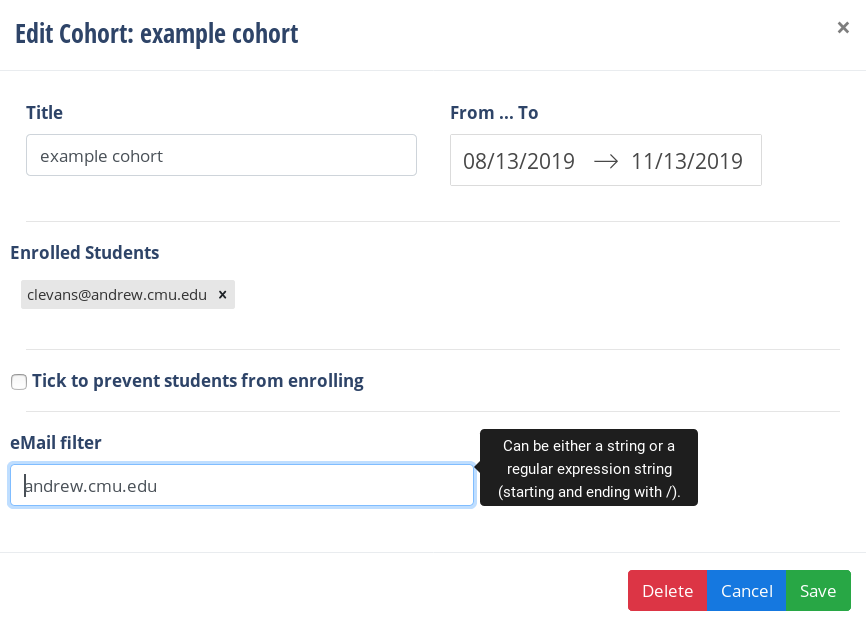Click the Title field label
This screenshot has width=866, height=621.
44,113
